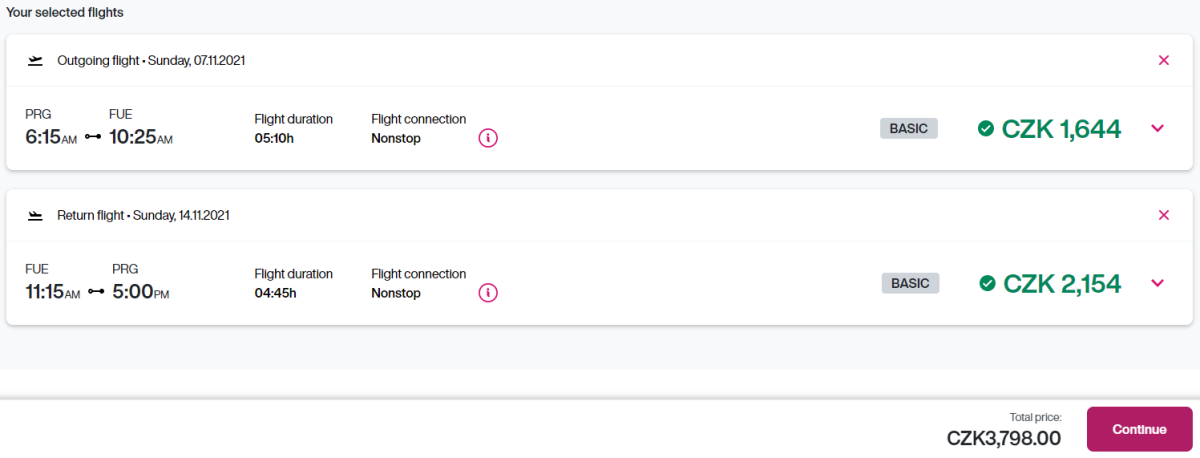The image size is (1200, 458).
Task: Open return flight connection info icon
Action: pos(488,293)
